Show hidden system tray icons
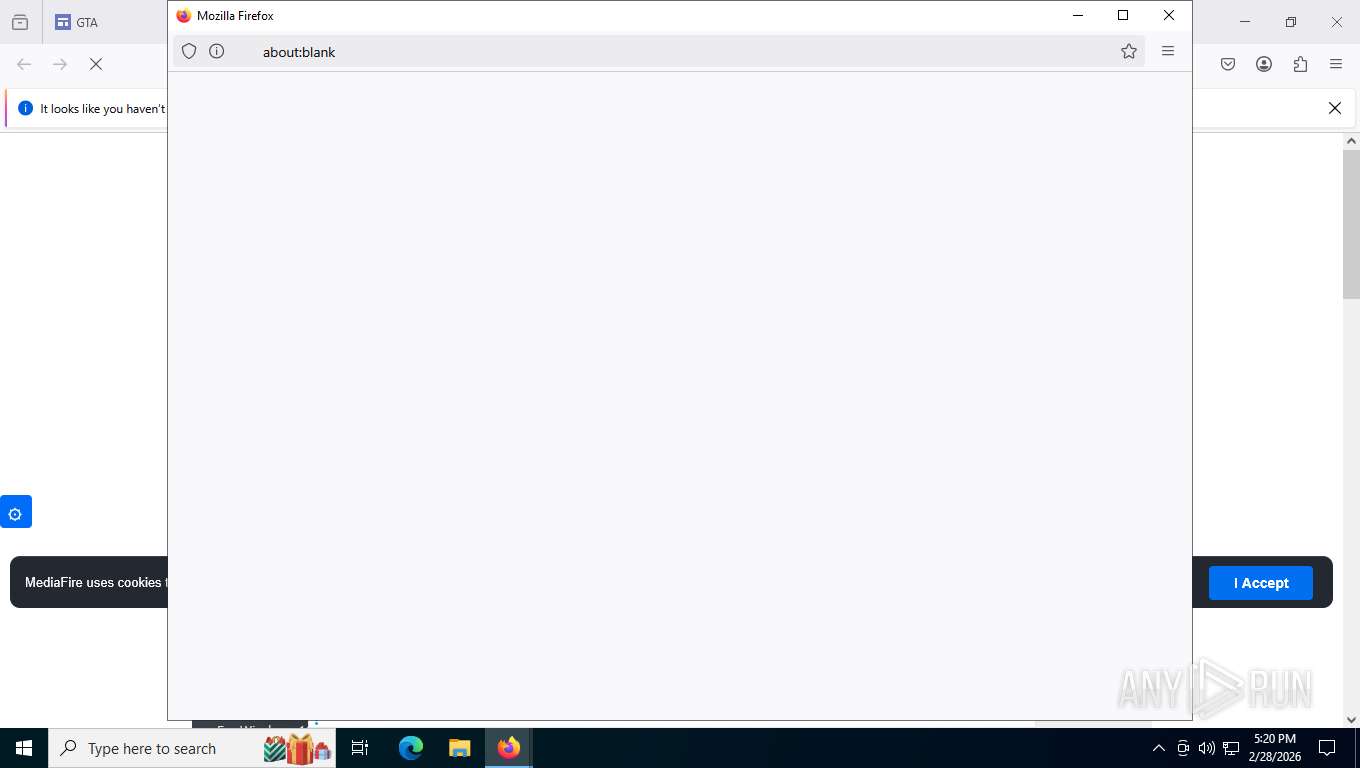 (1159, 748)
